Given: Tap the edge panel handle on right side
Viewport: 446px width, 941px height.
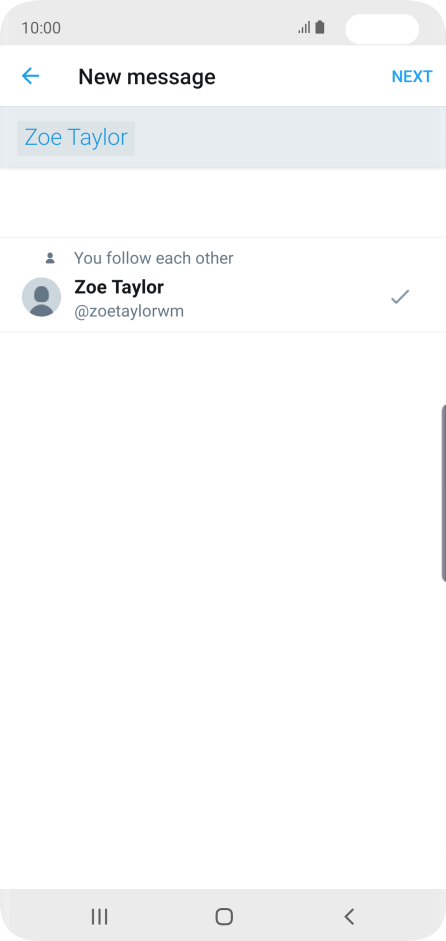Looking at the screenshot, I should (x=443, y=493).
